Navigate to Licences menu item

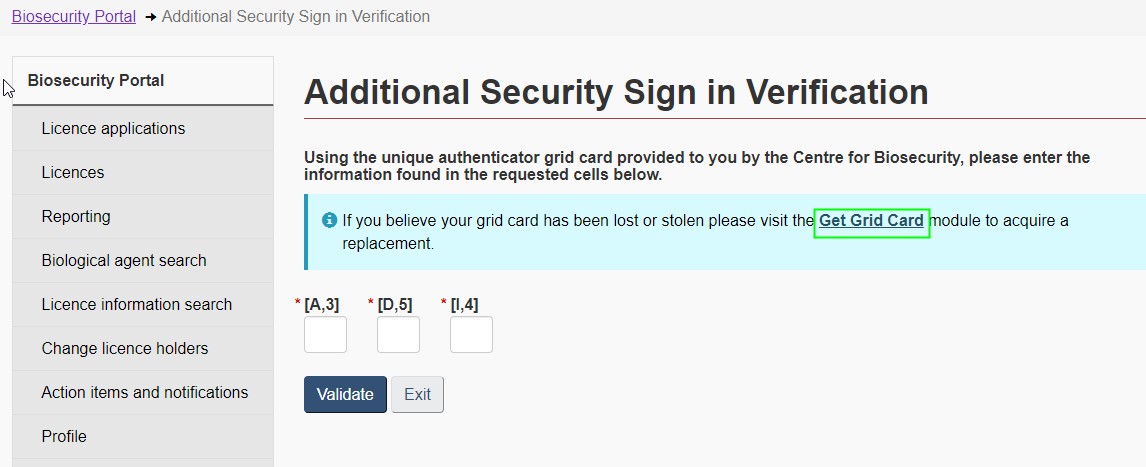(x=73, y=173)
